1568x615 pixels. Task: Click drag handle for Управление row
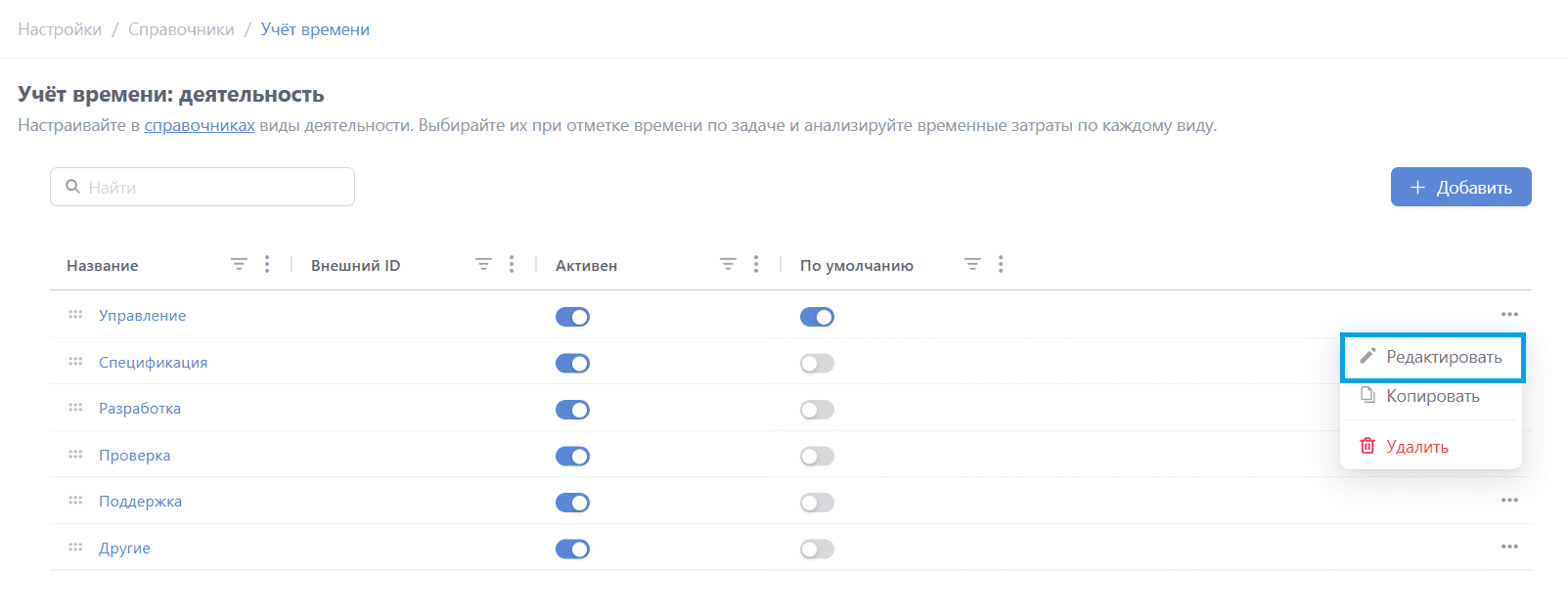point(75,315)
